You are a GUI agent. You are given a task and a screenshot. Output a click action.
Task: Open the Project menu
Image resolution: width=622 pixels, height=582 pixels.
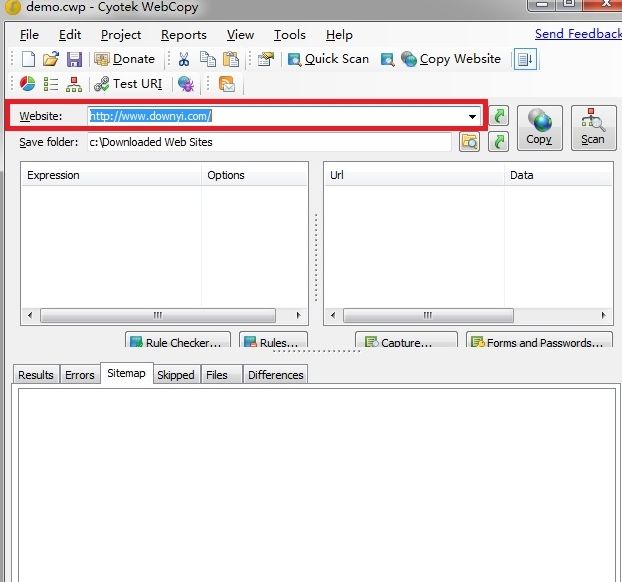[121, 35]
